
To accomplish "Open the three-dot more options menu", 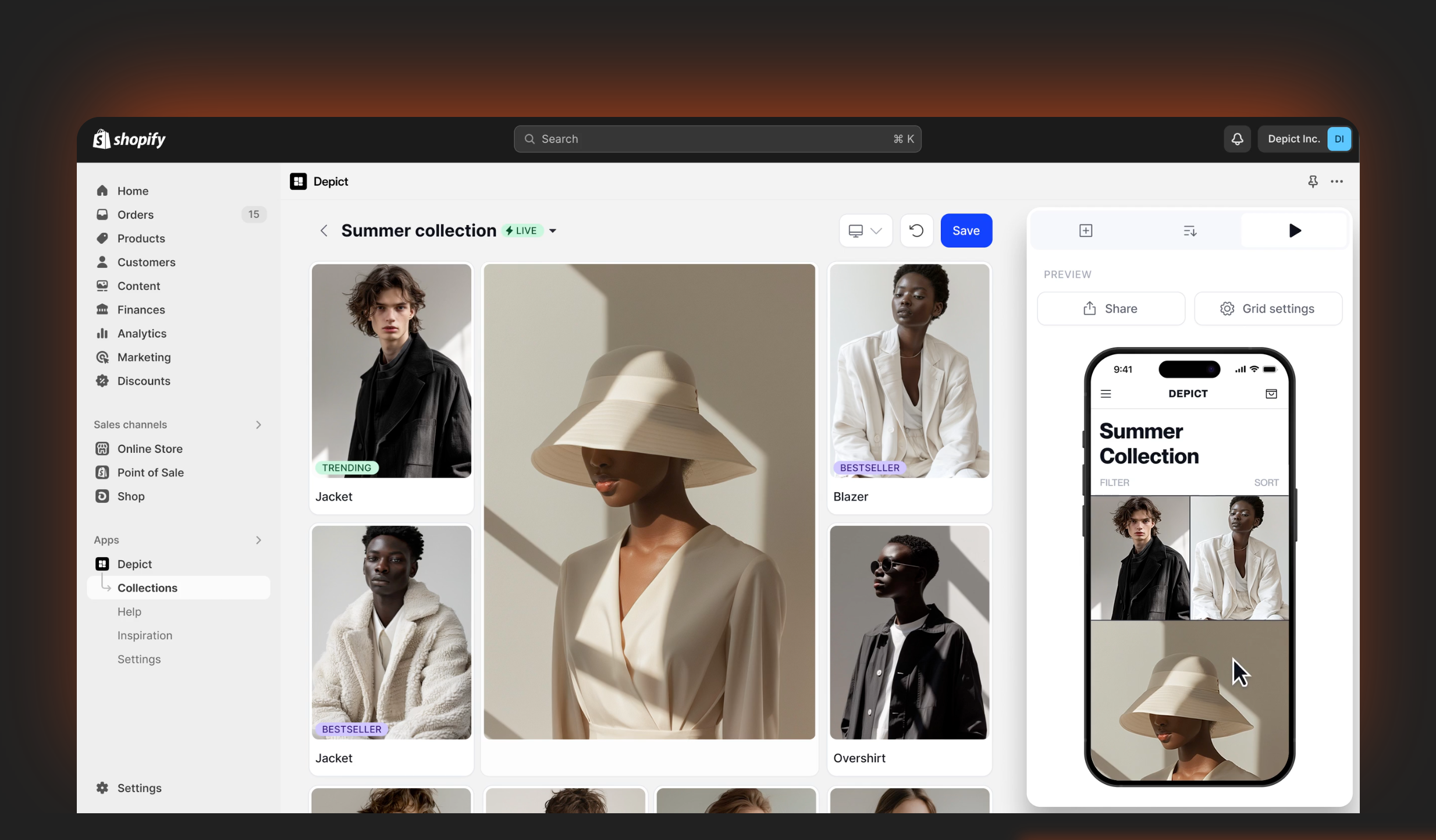I will tap(1337, 181).
